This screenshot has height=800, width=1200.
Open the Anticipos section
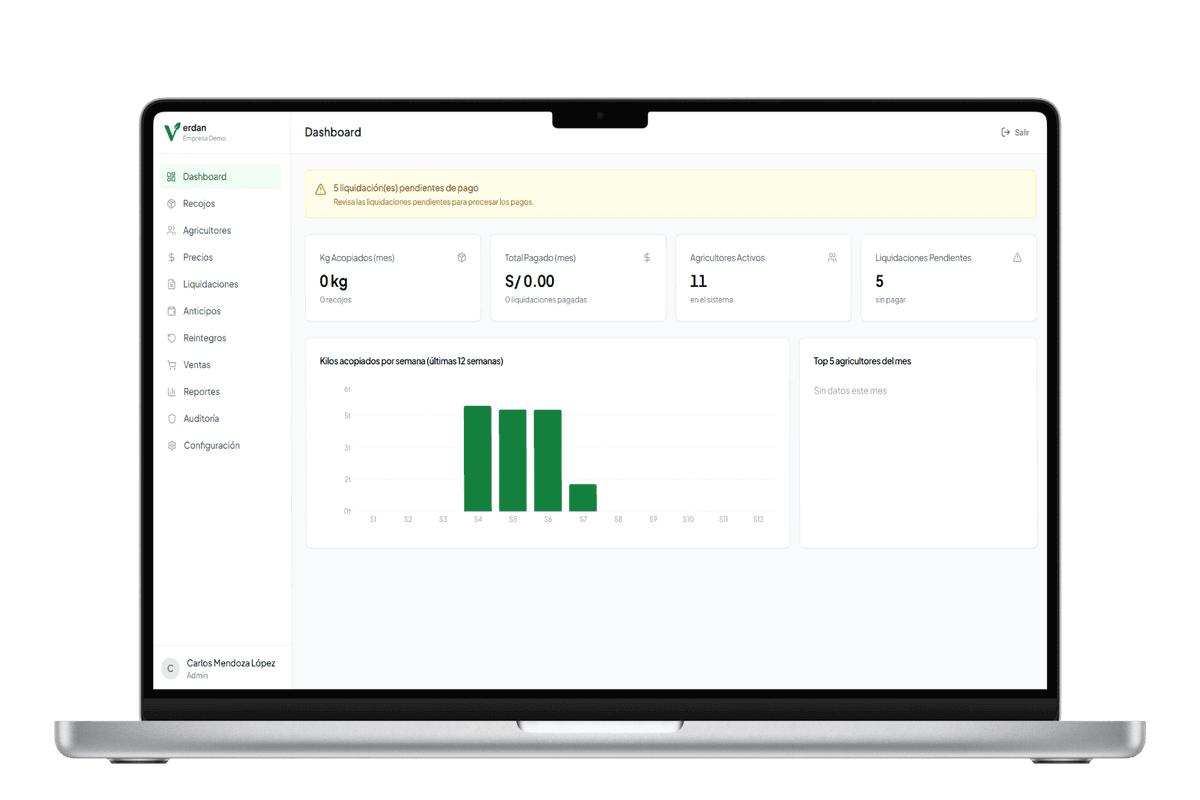[220, 311]
